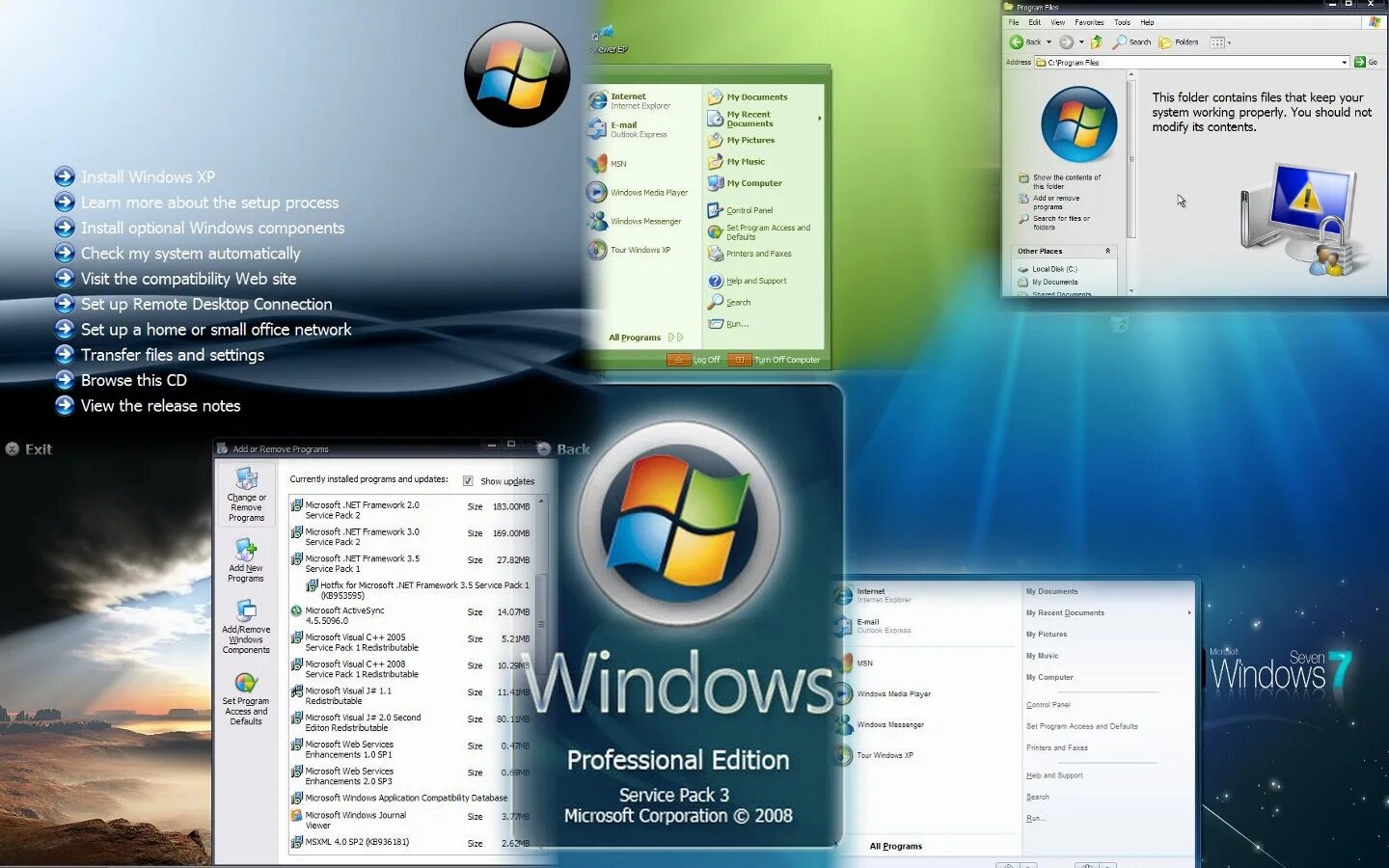Click Back button next to the Windows logo
1389x868 pixels.
(x=563, y=449)
